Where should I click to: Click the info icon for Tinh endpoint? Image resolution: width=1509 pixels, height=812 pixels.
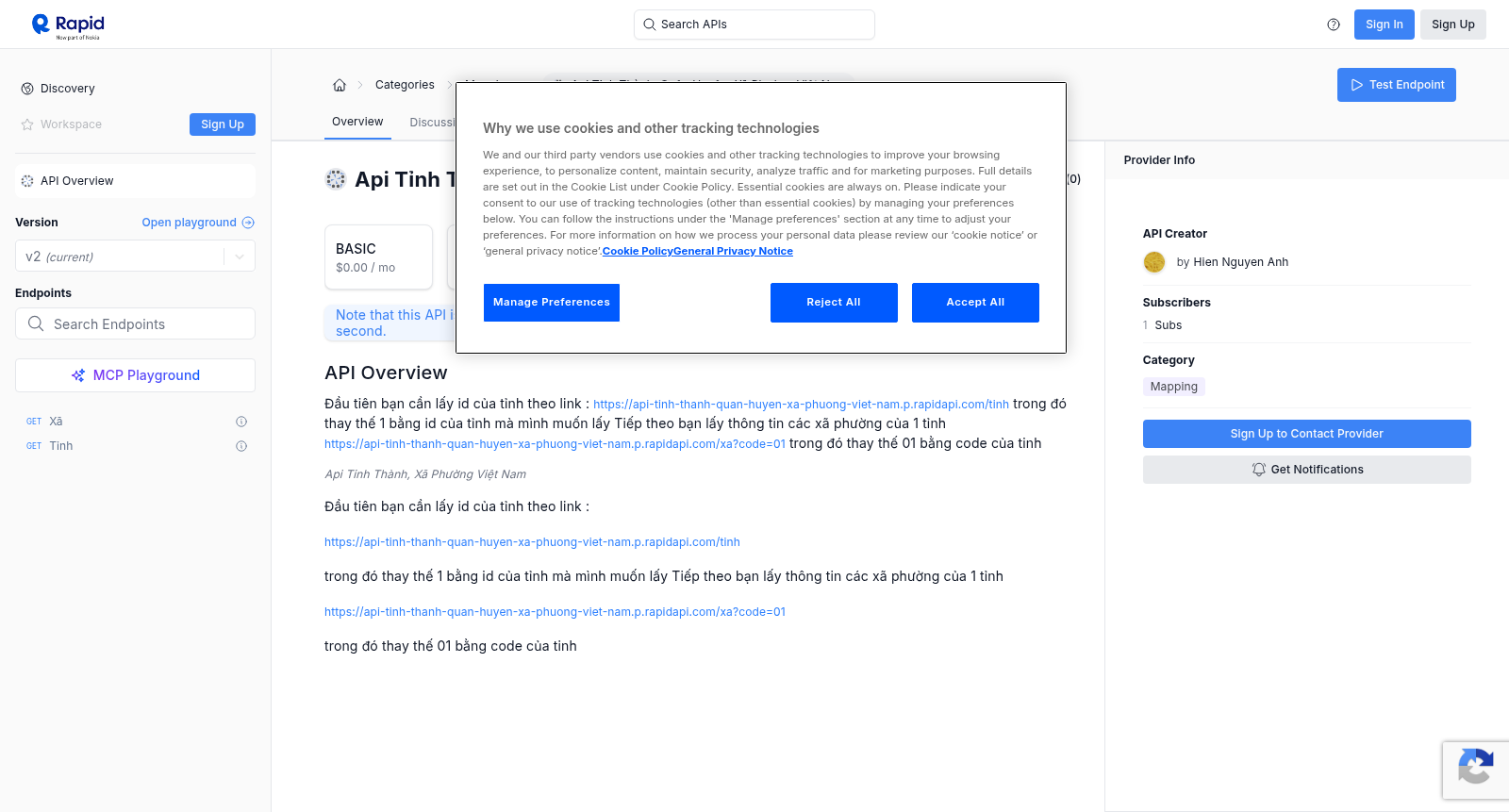[241, 446]
